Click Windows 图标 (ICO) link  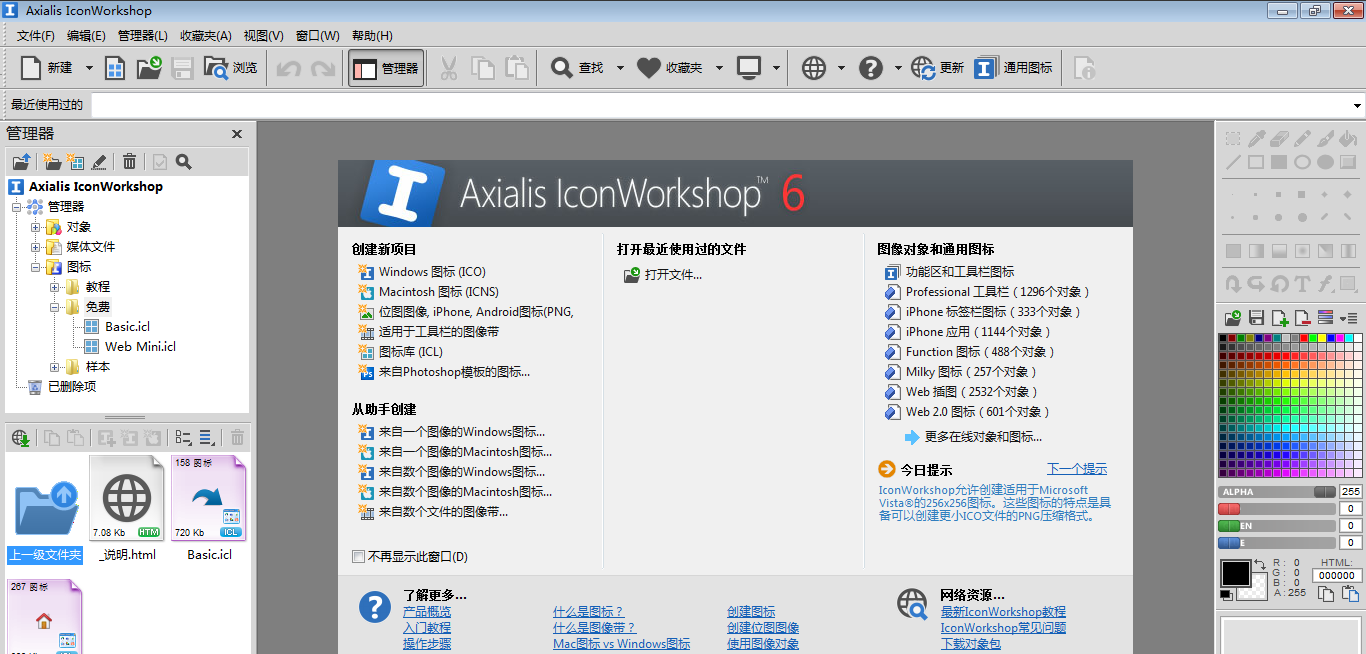click(x=432, y=272)
